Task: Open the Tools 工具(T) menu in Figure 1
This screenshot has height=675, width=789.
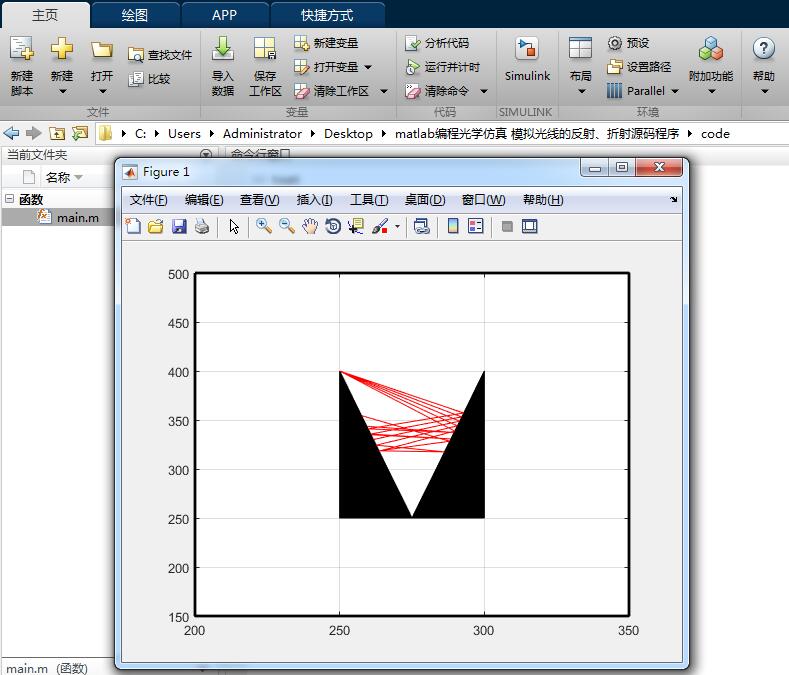Action: pyautogui.click(x=369, y=200)
